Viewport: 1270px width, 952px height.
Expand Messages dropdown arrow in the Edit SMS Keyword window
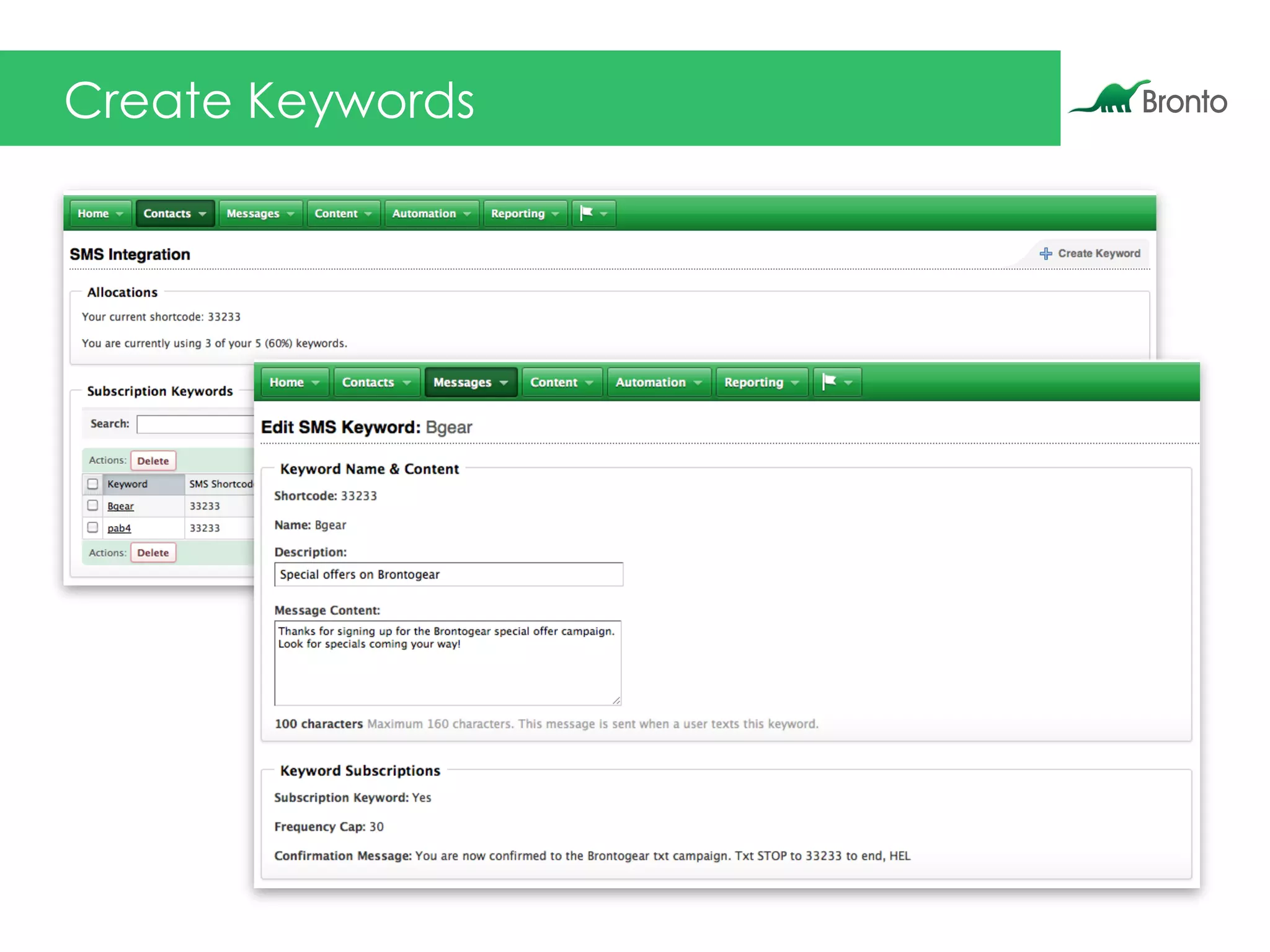pyautogui.click(x=504, y=383)
